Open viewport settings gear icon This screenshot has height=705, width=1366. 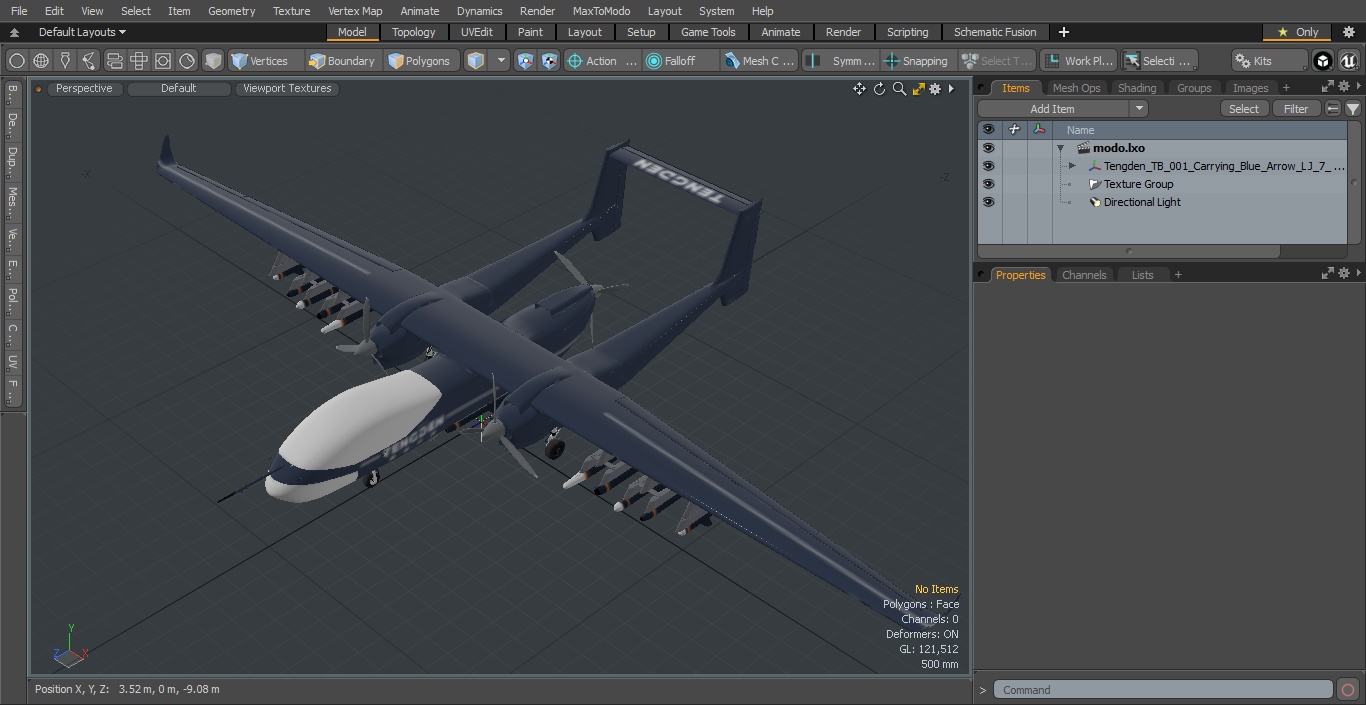935,89
